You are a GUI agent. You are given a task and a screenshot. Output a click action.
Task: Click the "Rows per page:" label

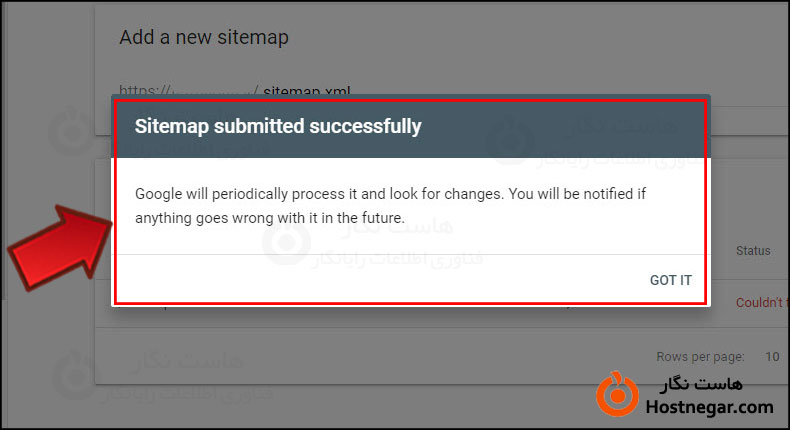(x=697, y=356)
